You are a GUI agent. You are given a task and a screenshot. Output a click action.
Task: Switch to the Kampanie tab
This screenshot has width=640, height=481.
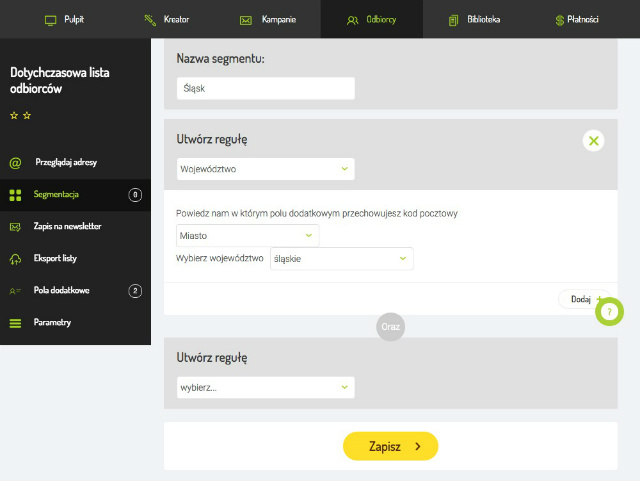[x=268, y=19]
